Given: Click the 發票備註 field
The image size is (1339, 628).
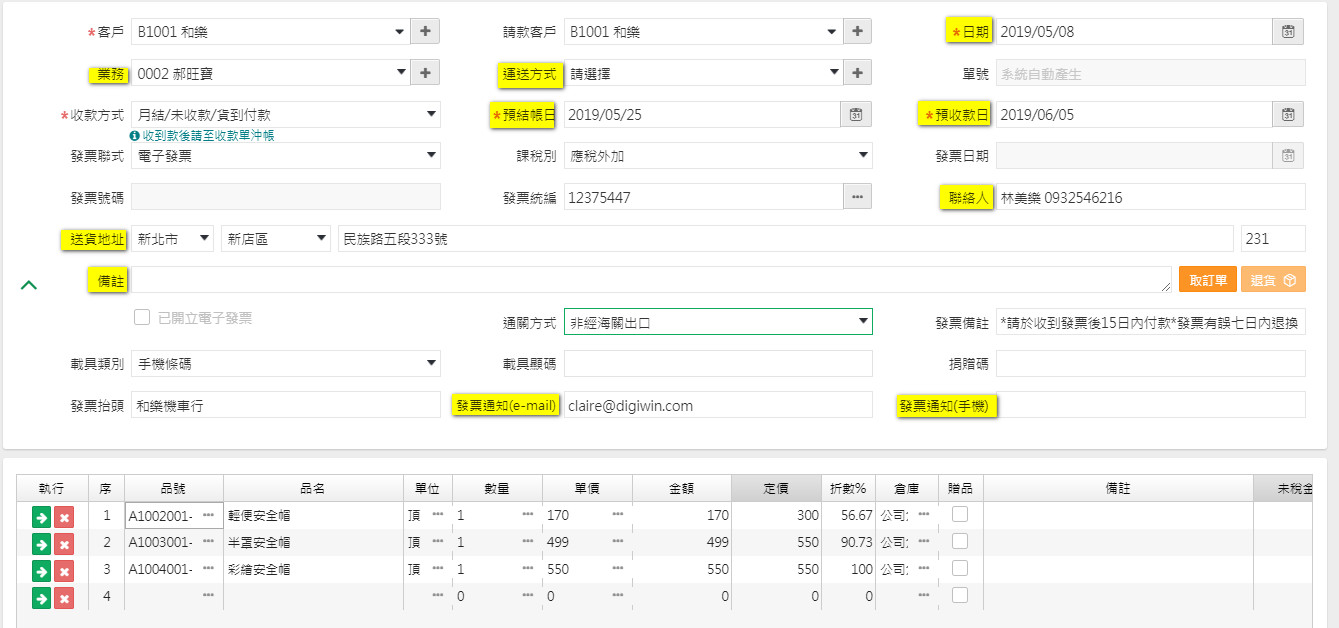Looking at the screenshot, I should tap(1150, 321).
